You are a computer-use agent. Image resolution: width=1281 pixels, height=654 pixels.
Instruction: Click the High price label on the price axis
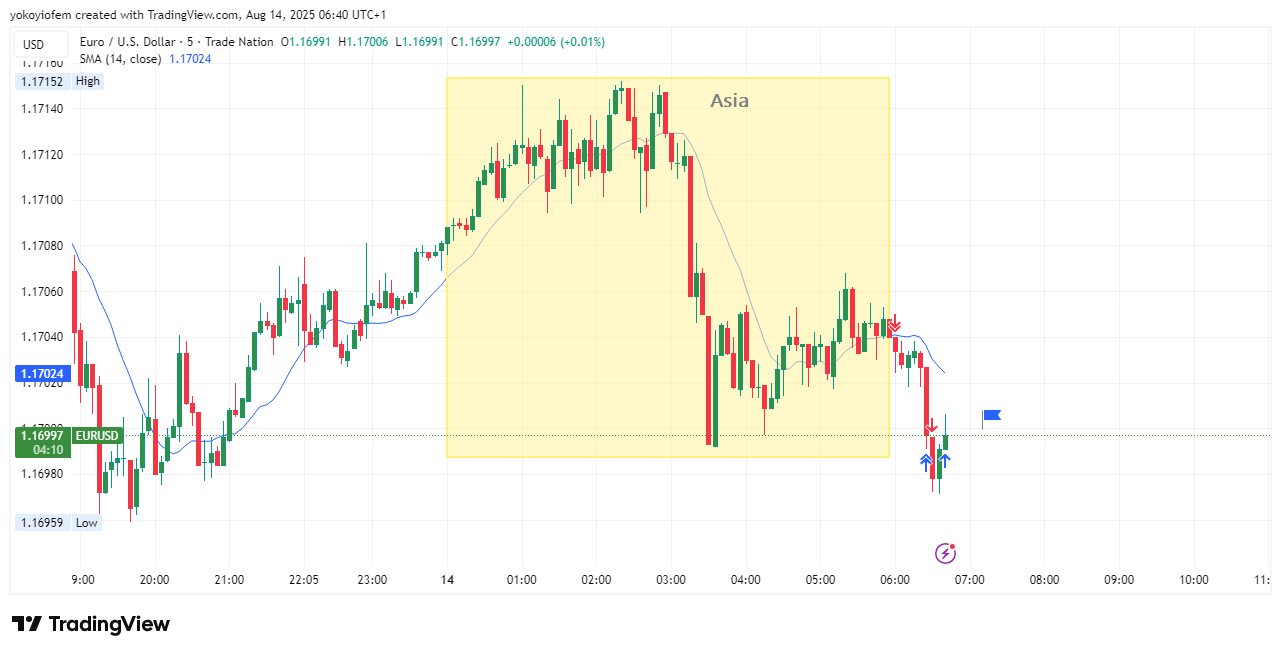tap(88, 81)
